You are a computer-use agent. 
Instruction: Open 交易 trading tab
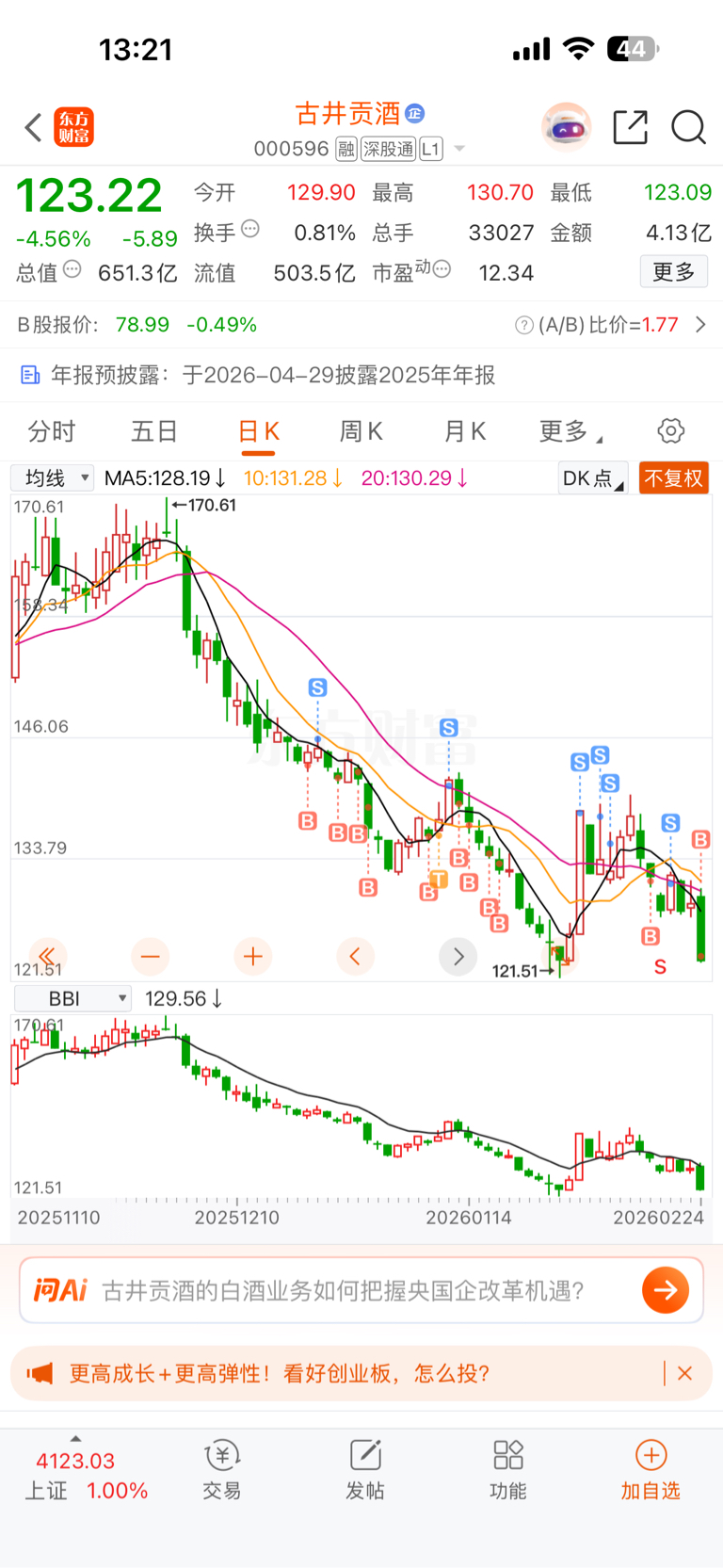coord(222,1470)
